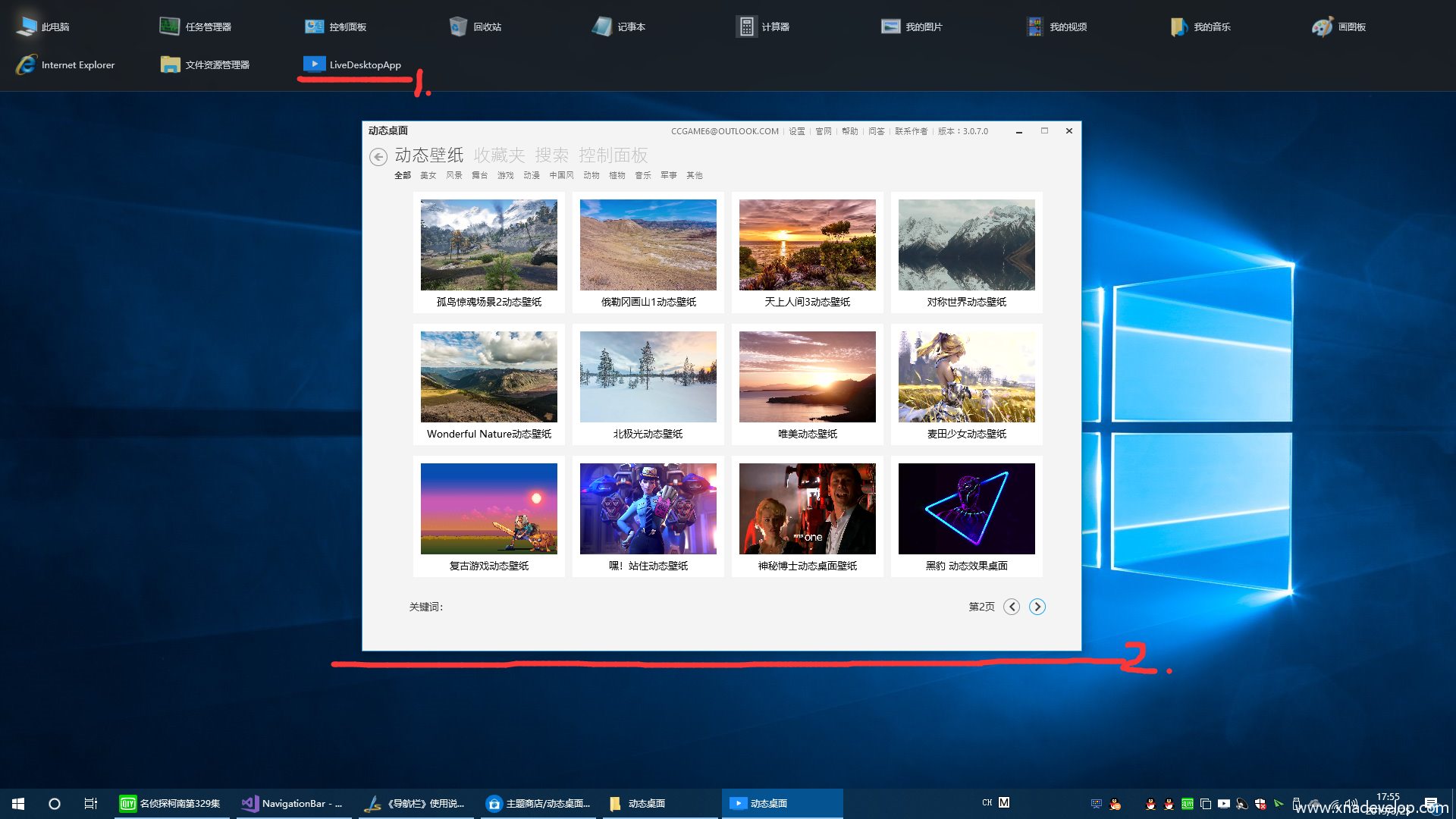Screen dimensions: 1456x819
Task: Select 黑豹 动态效果桌面 thumbnail
Action: point(966,509)
